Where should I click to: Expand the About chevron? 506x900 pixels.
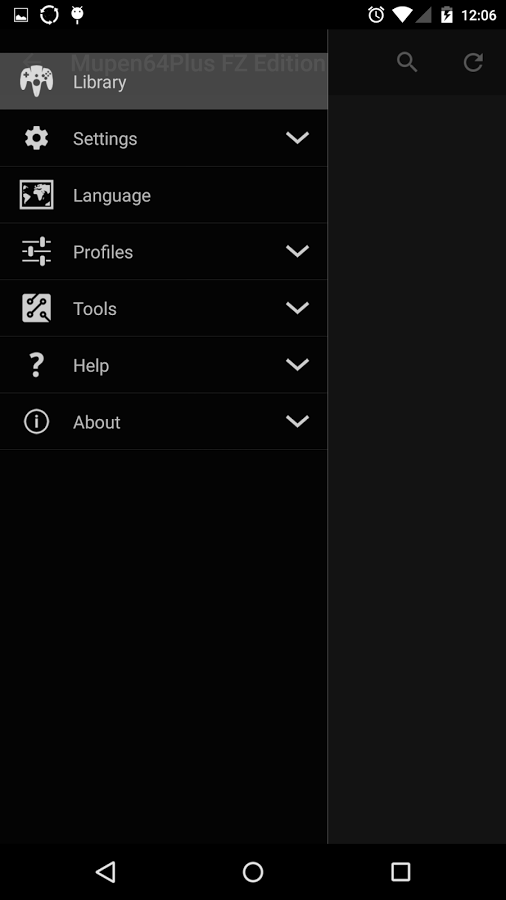click(297, 421)
